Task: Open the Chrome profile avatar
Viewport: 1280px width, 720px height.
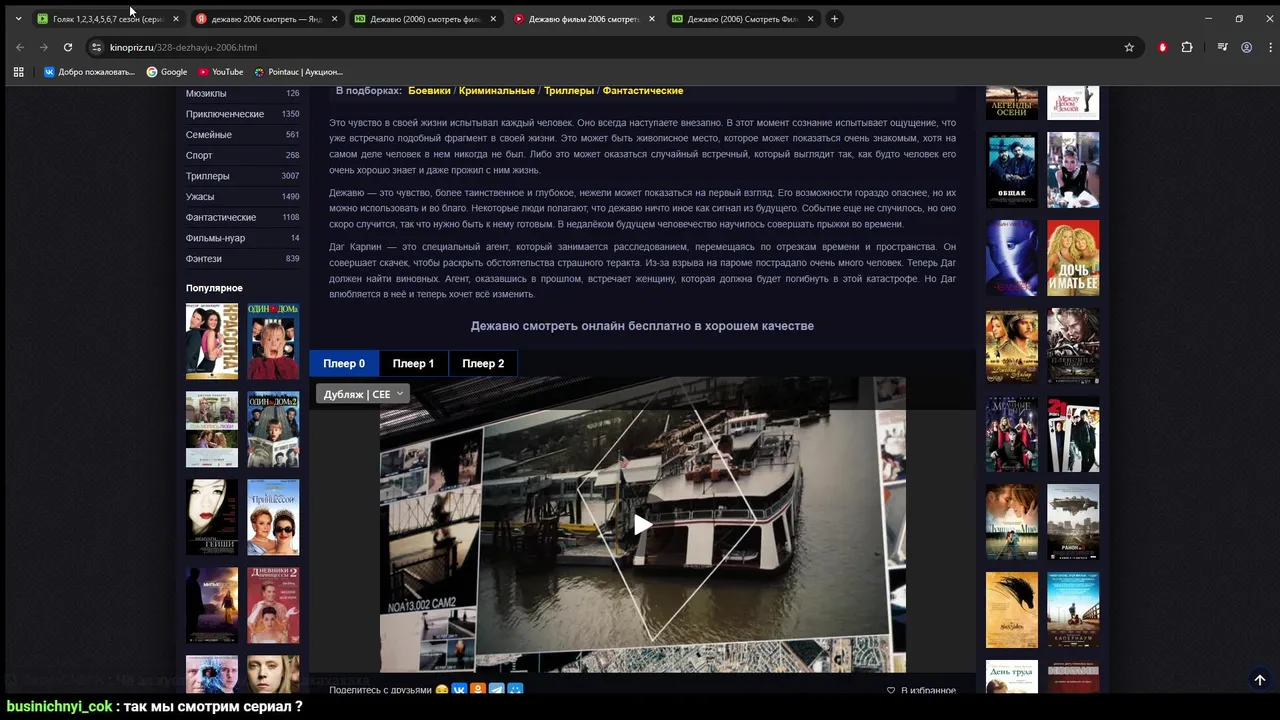Action: coord(1246,47)
